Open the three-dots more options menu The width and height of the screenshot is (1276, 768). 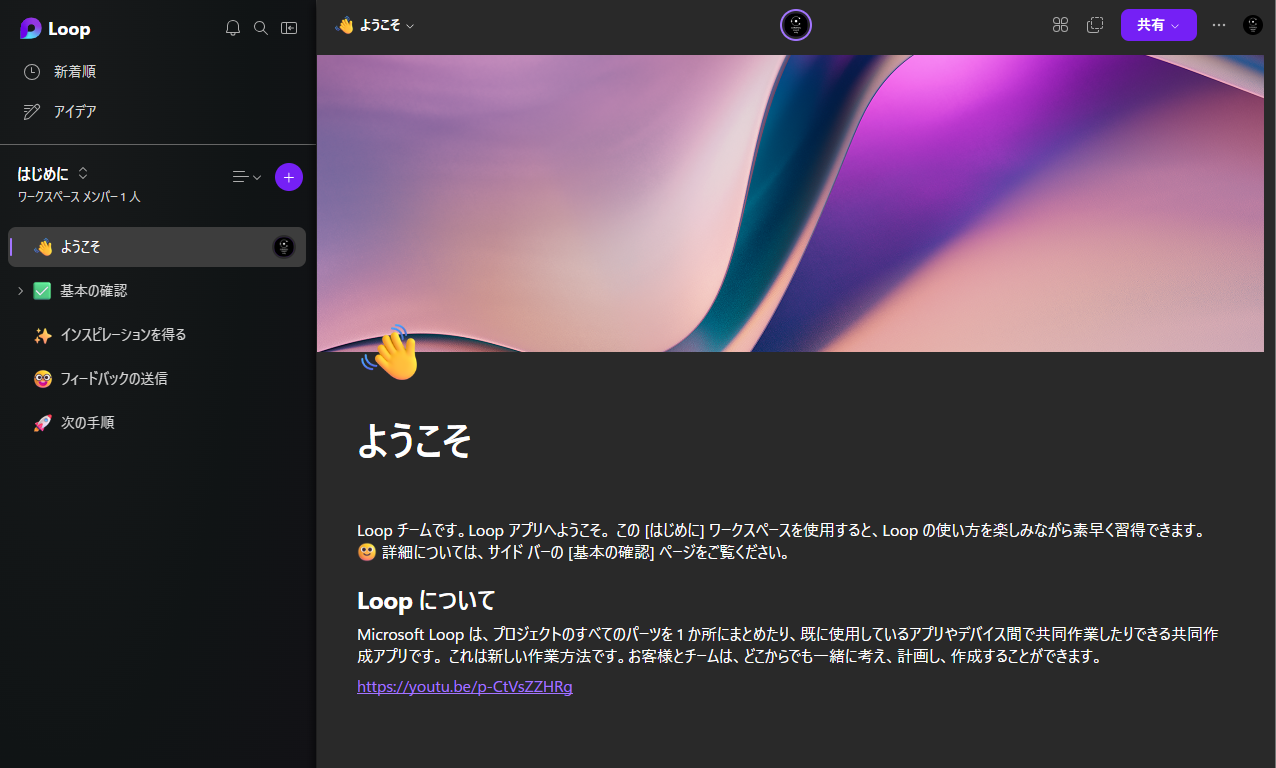click(1219, 25)
